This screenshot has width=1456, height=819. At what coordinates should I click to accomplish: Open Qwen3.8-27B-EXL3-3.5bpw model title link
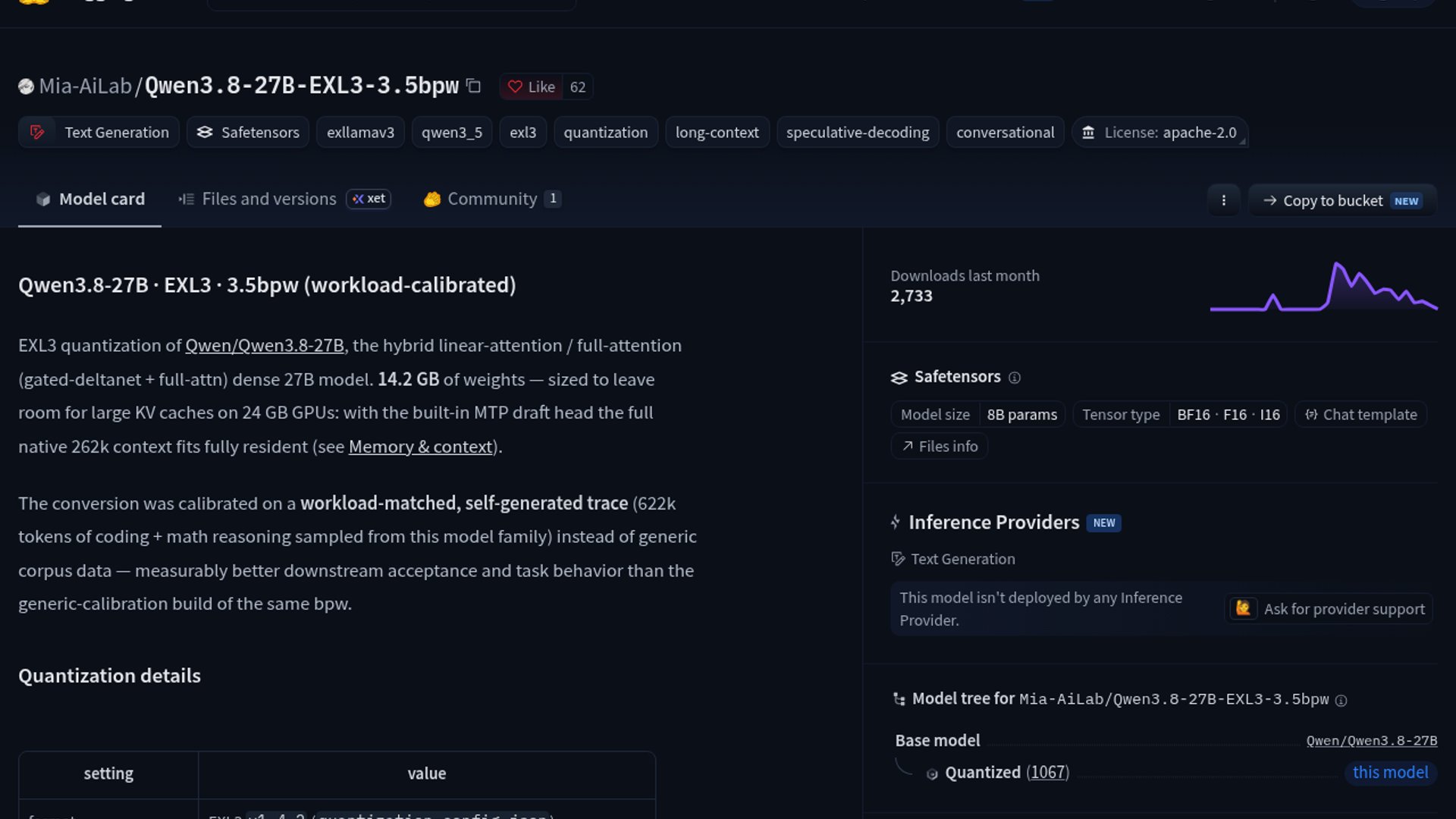click(302, 85)
